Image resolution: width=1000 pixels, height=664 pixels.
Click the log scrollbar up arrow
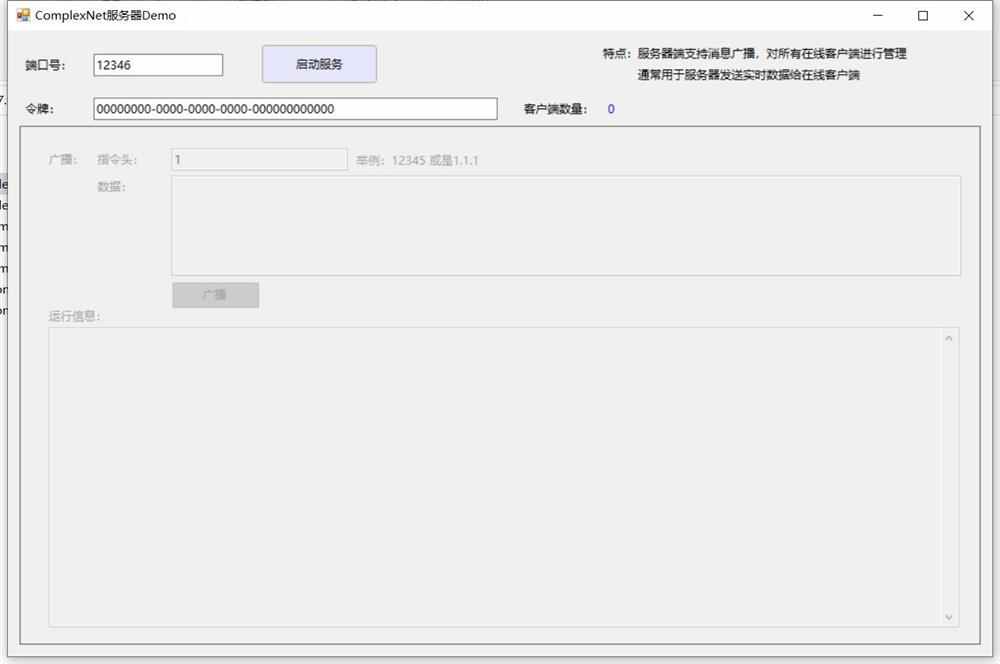948,338
